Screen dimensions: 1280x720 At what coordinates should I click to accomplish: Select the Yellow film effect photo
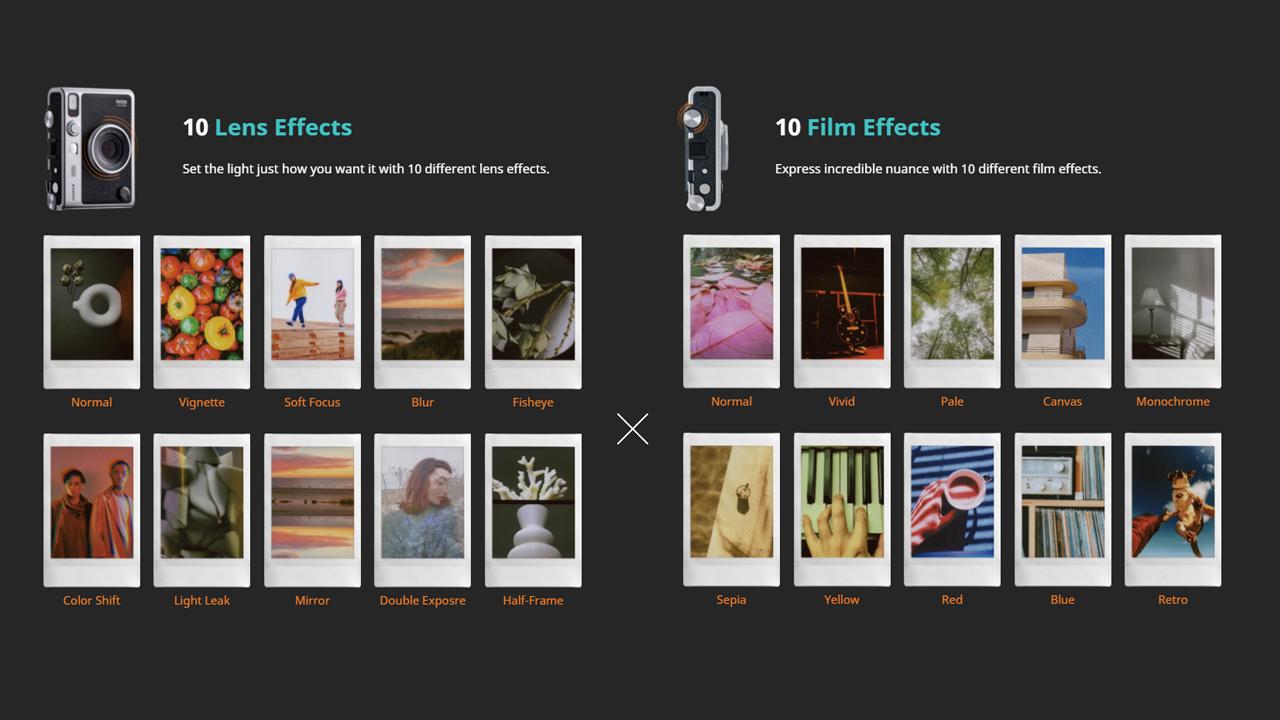tap(842, 509)
